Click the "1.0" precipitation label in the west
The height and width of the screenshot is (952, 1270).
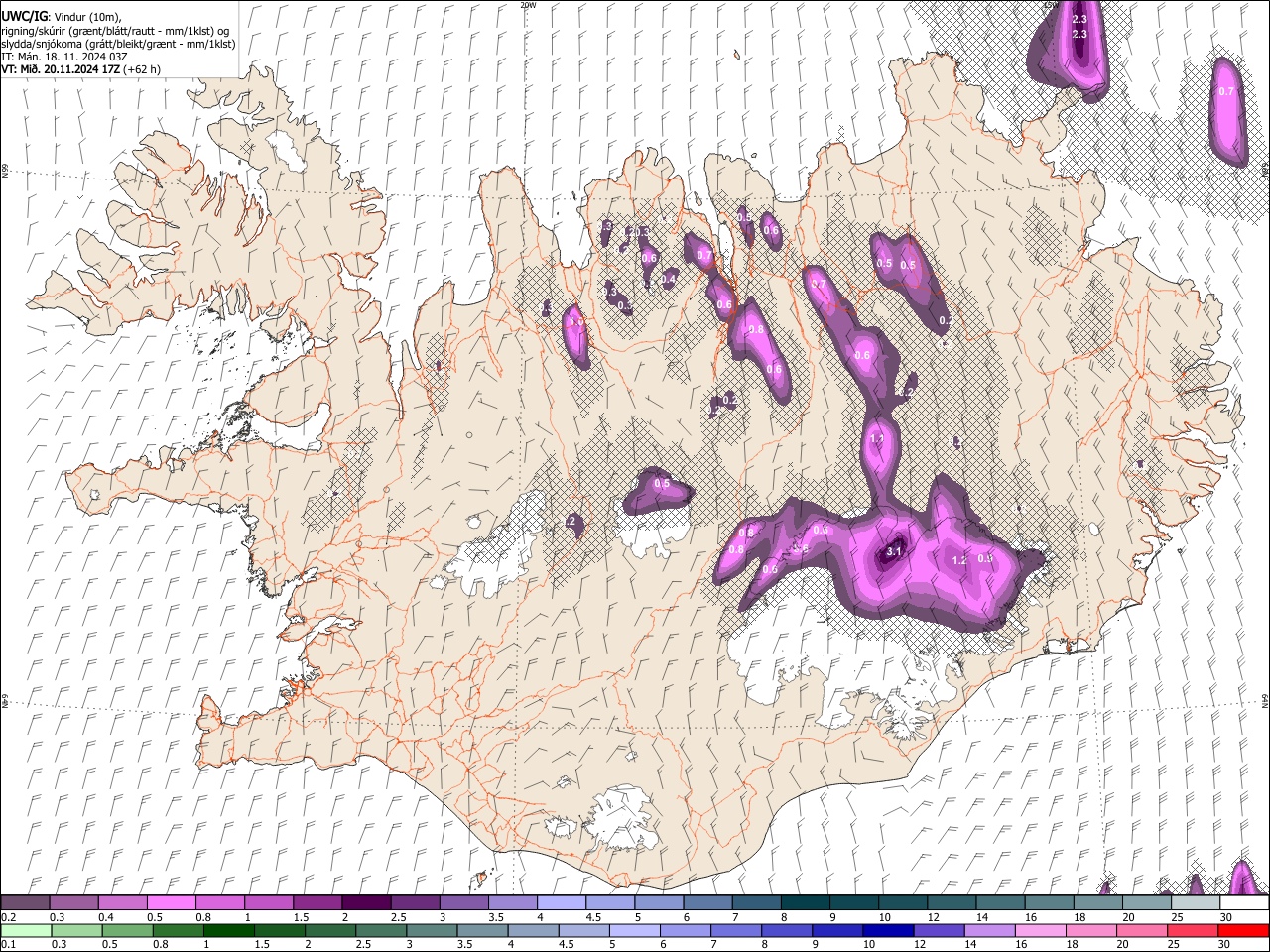pos(576,322)
